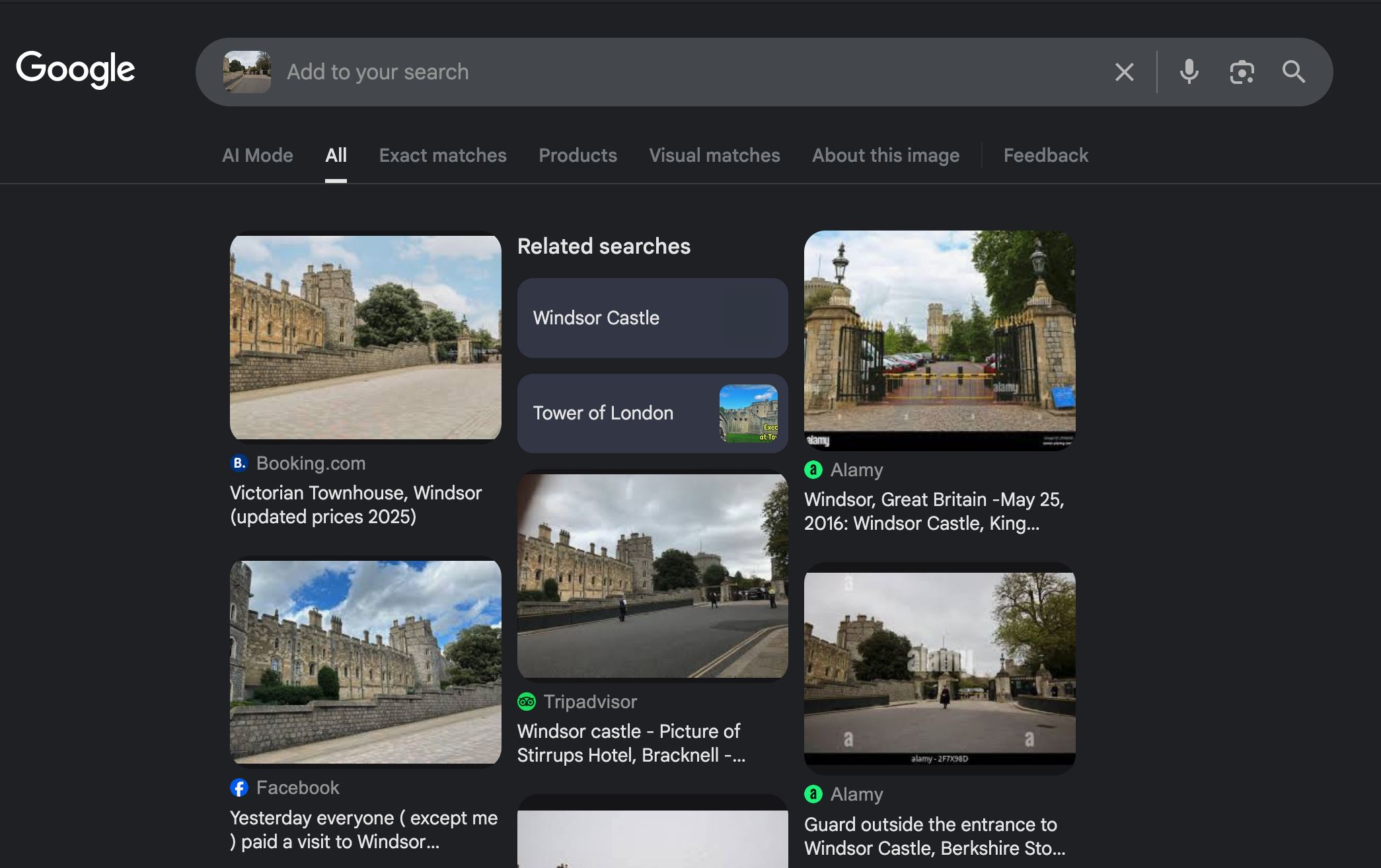This screenshot has height=868, width=1381.
Task: Click the 'Related searches' heading
Action: (x=604, y=246)
